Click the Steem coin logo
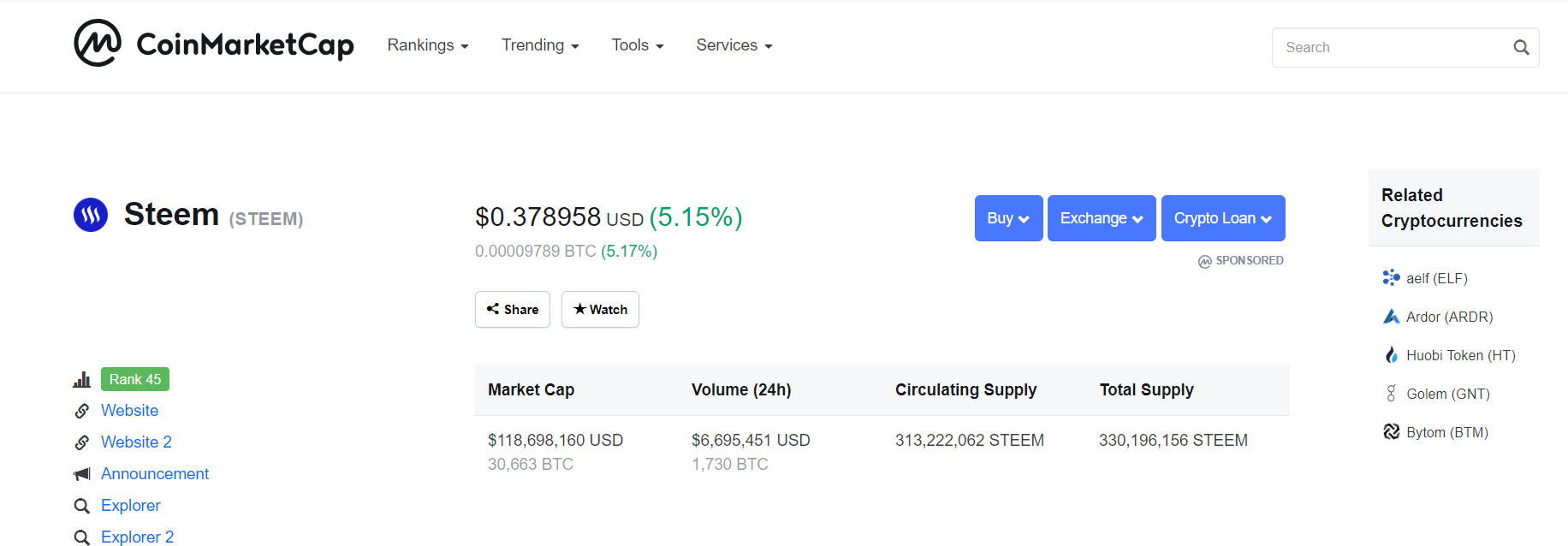Screen dimensions: 1568x546 pos(91,215)
